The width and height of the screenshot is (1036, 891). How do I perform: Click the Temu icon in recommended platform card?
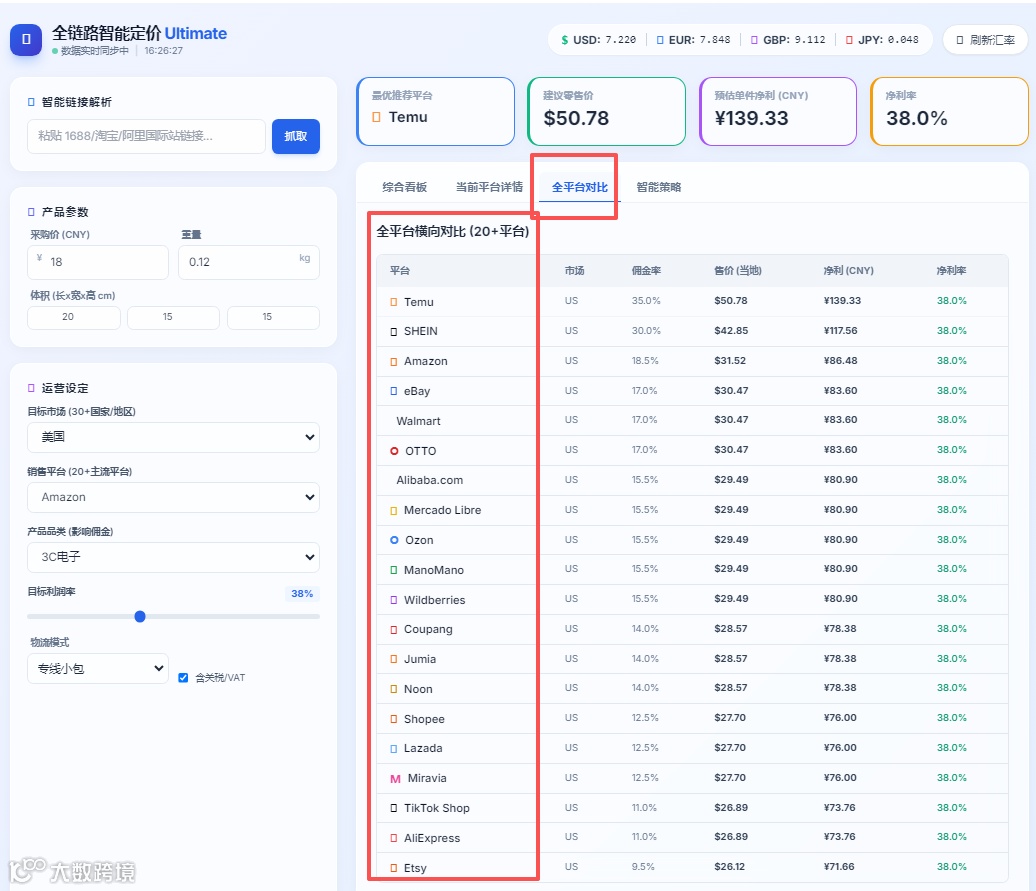377,117
